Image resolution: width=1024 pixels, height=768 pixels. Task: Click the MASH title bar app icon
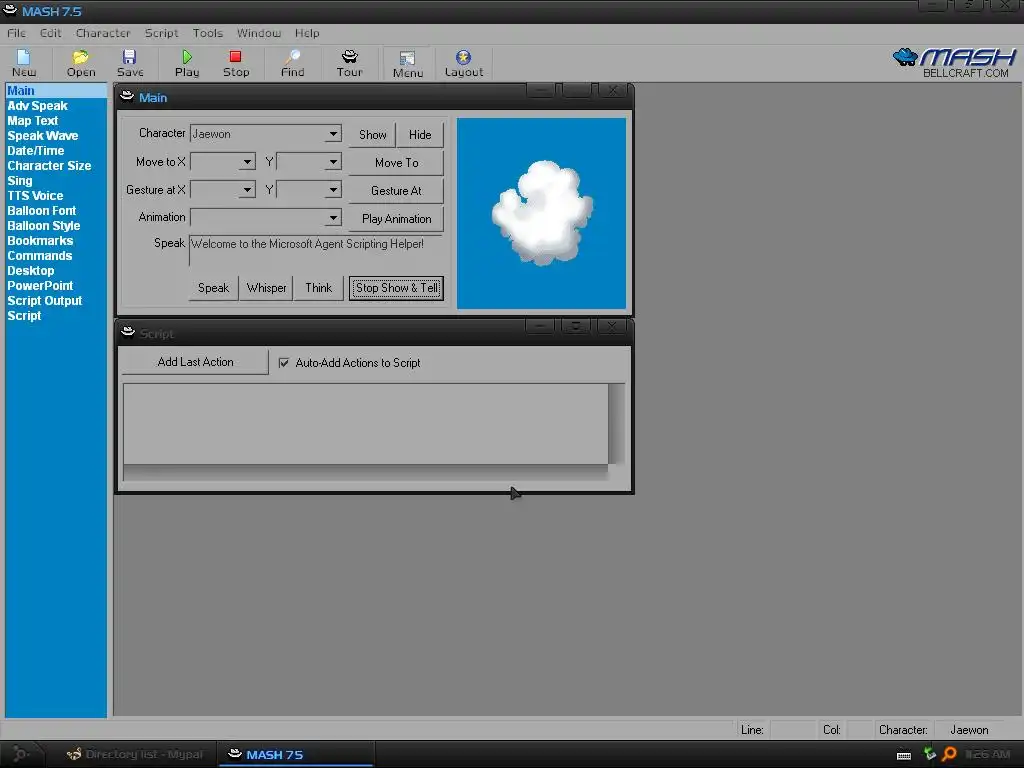point(10,10)
